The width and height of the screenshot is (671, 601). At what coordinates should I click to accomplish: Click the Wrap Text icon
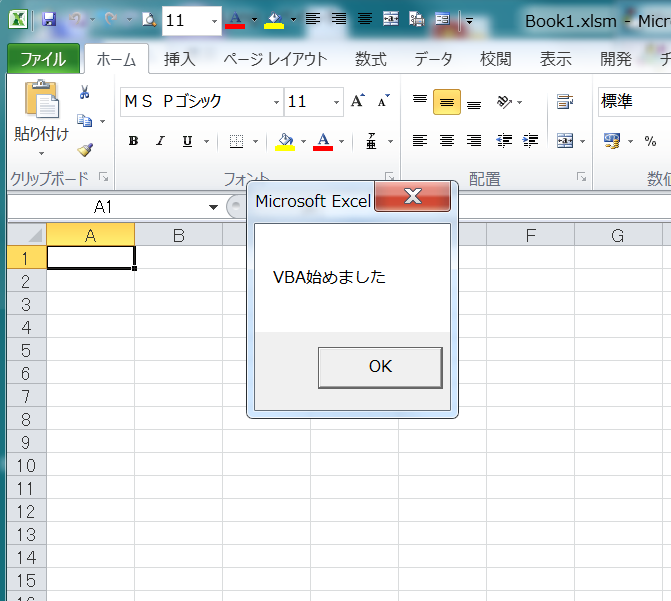click(x=565, y=102)
